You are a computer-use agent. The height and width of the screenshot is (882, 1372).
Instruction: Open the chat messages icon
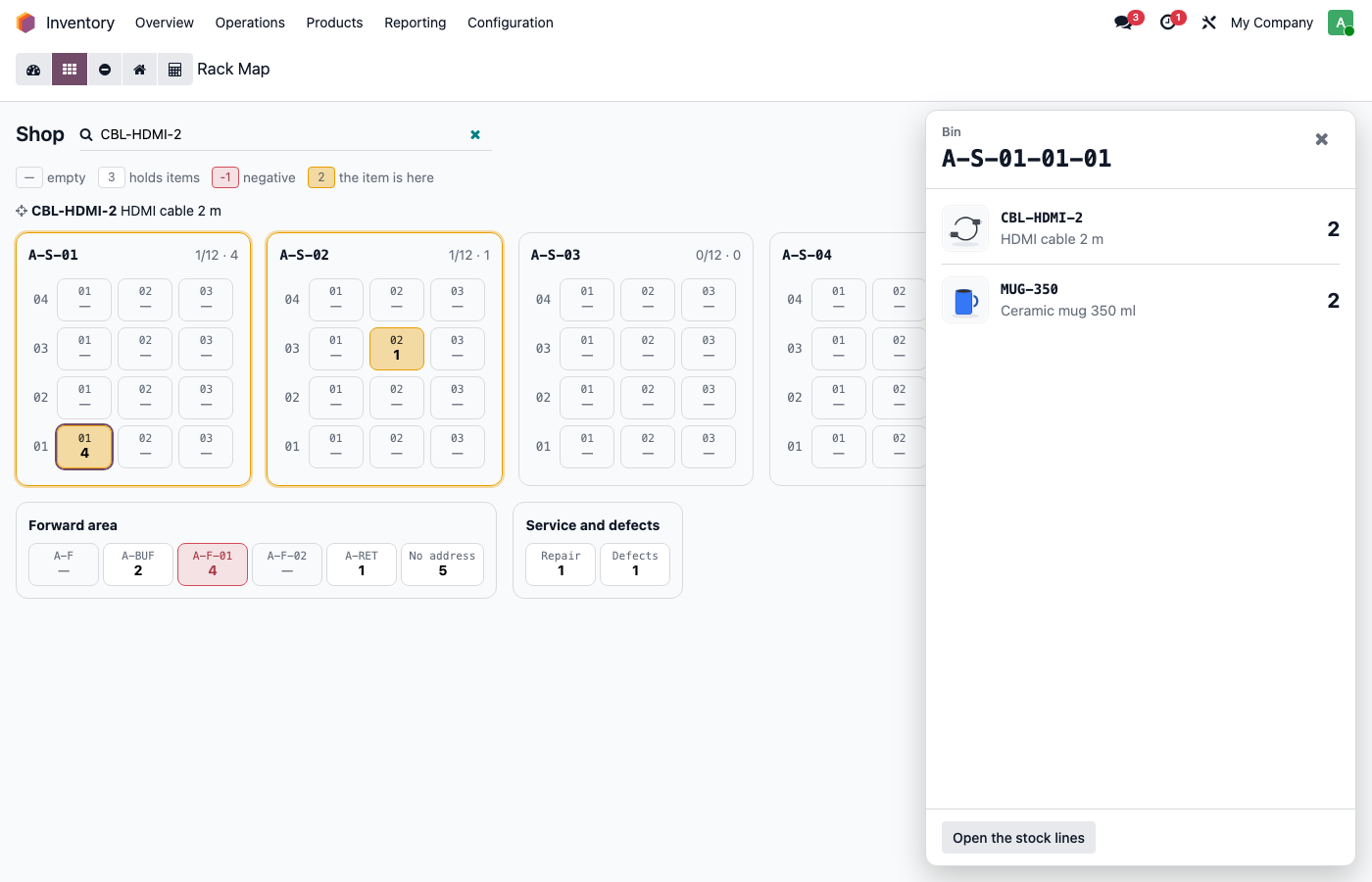click(x=1124, y=23)
